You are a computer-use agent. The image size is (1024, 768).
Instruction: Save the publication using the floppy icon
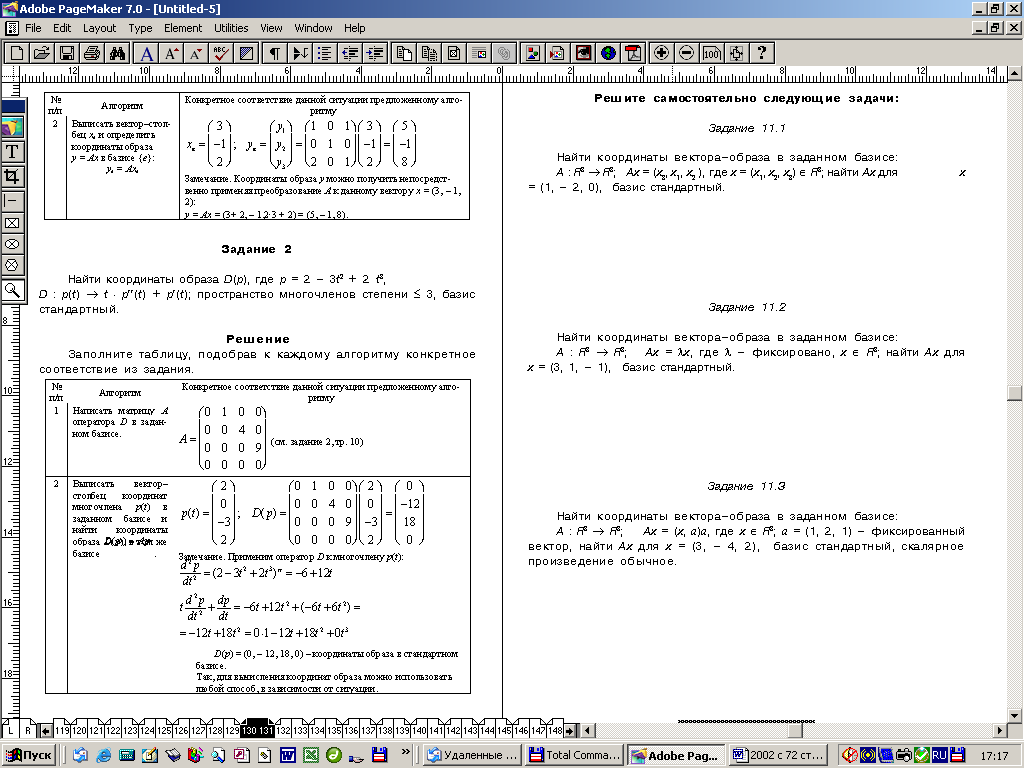click(x=67, y=53)
